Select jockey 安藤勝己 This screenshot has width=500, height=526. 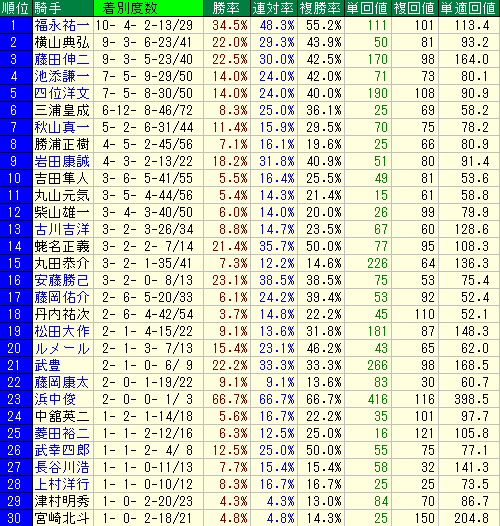point(62,280)
